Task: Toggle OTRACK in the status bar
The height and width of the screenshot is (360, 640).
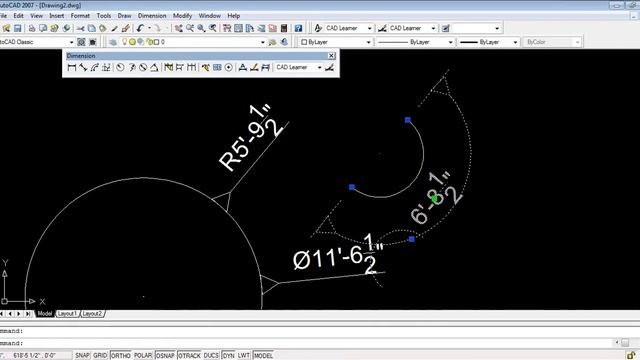Action: click(x=189, y=356)
